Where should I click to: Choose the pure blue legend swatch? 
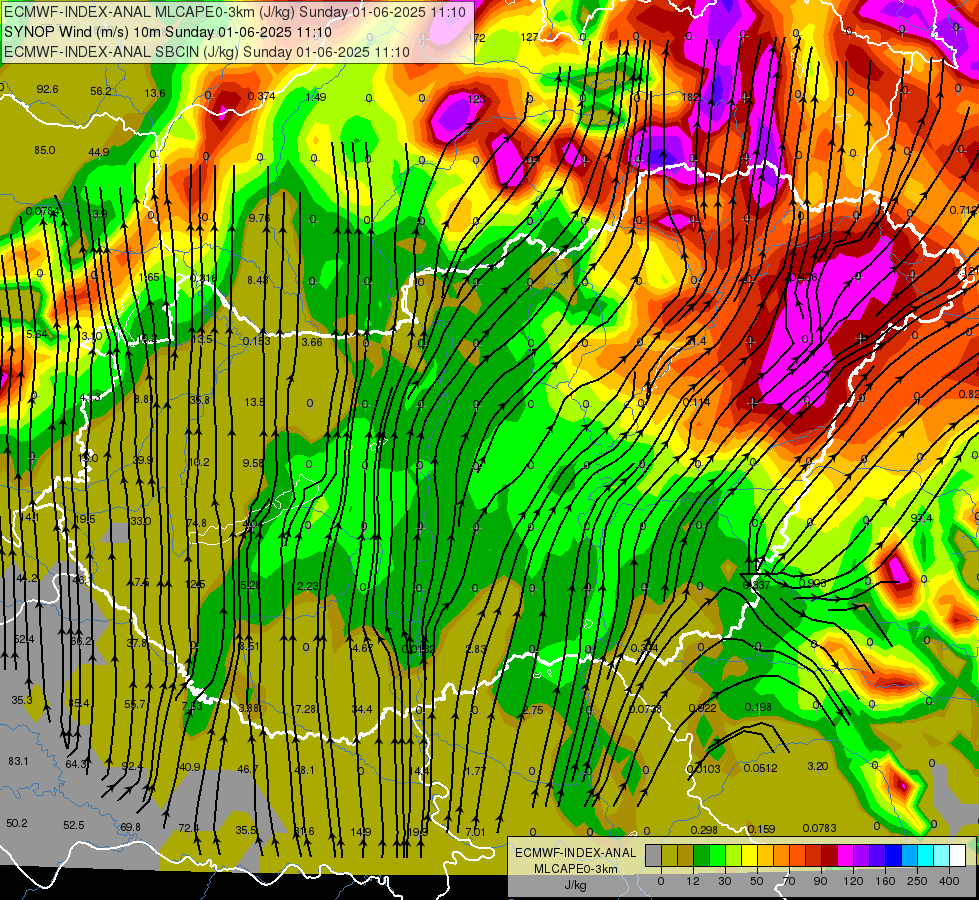coord(894,855)
